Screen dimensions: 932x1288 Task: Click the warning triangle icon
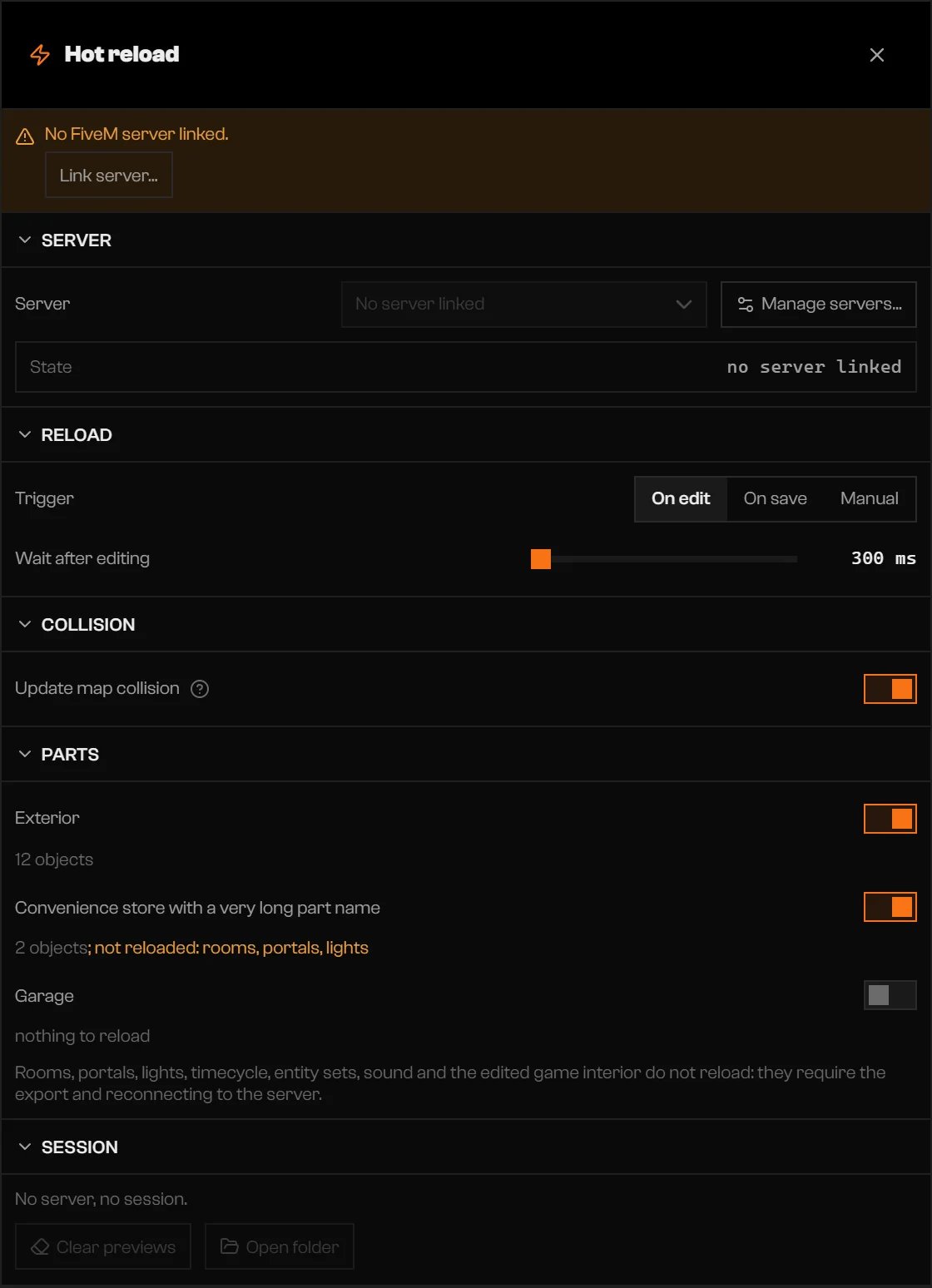[x=25, y=136]
